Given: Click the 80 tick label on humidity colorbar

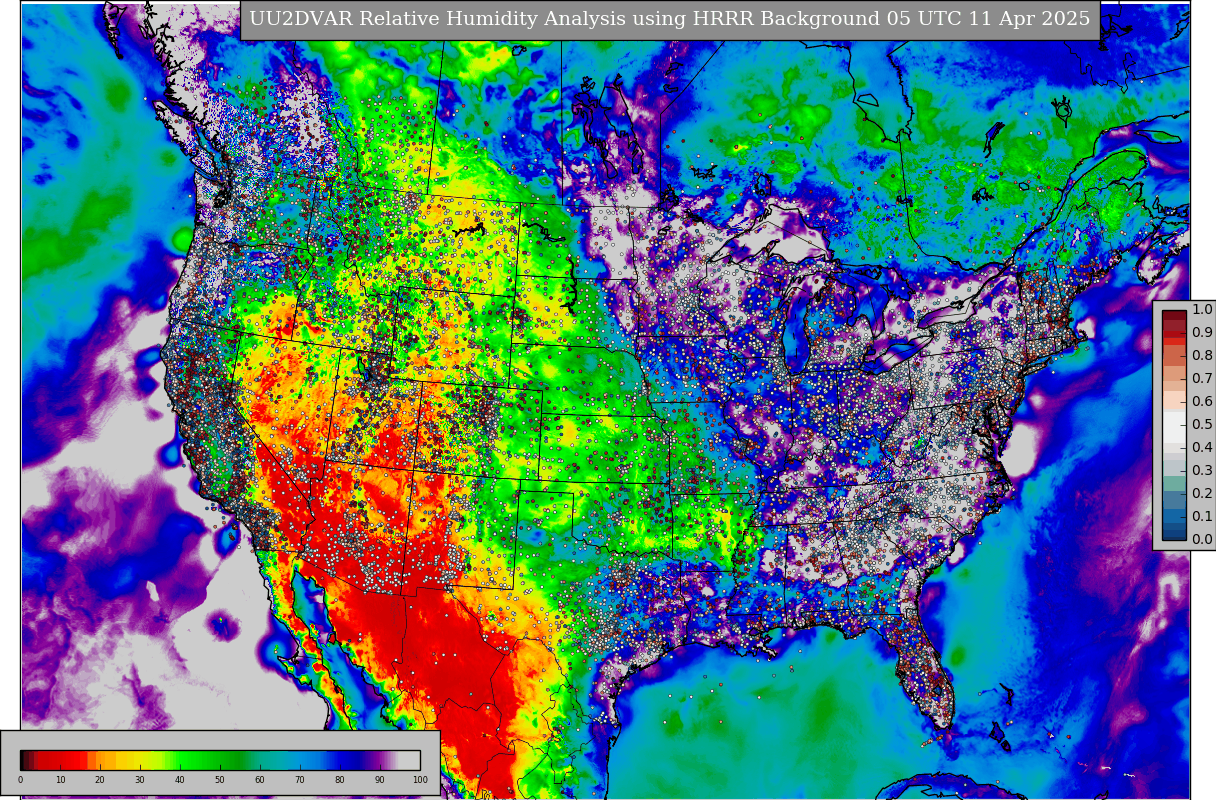Looking at the screenshot, I should click(x=340, y=780).
